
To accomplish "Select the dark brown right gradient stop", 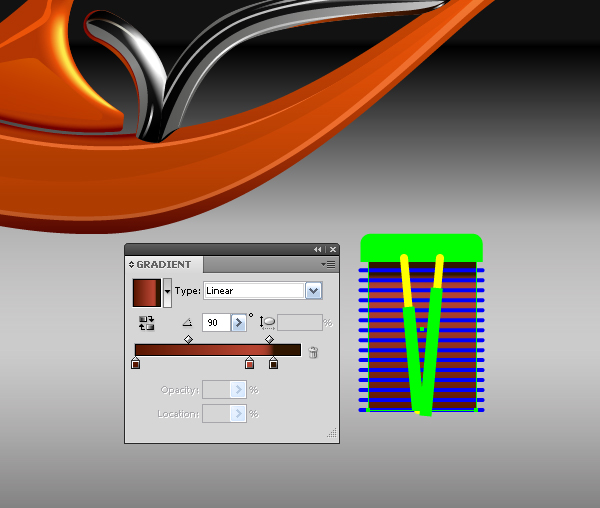I will [273, 363].
